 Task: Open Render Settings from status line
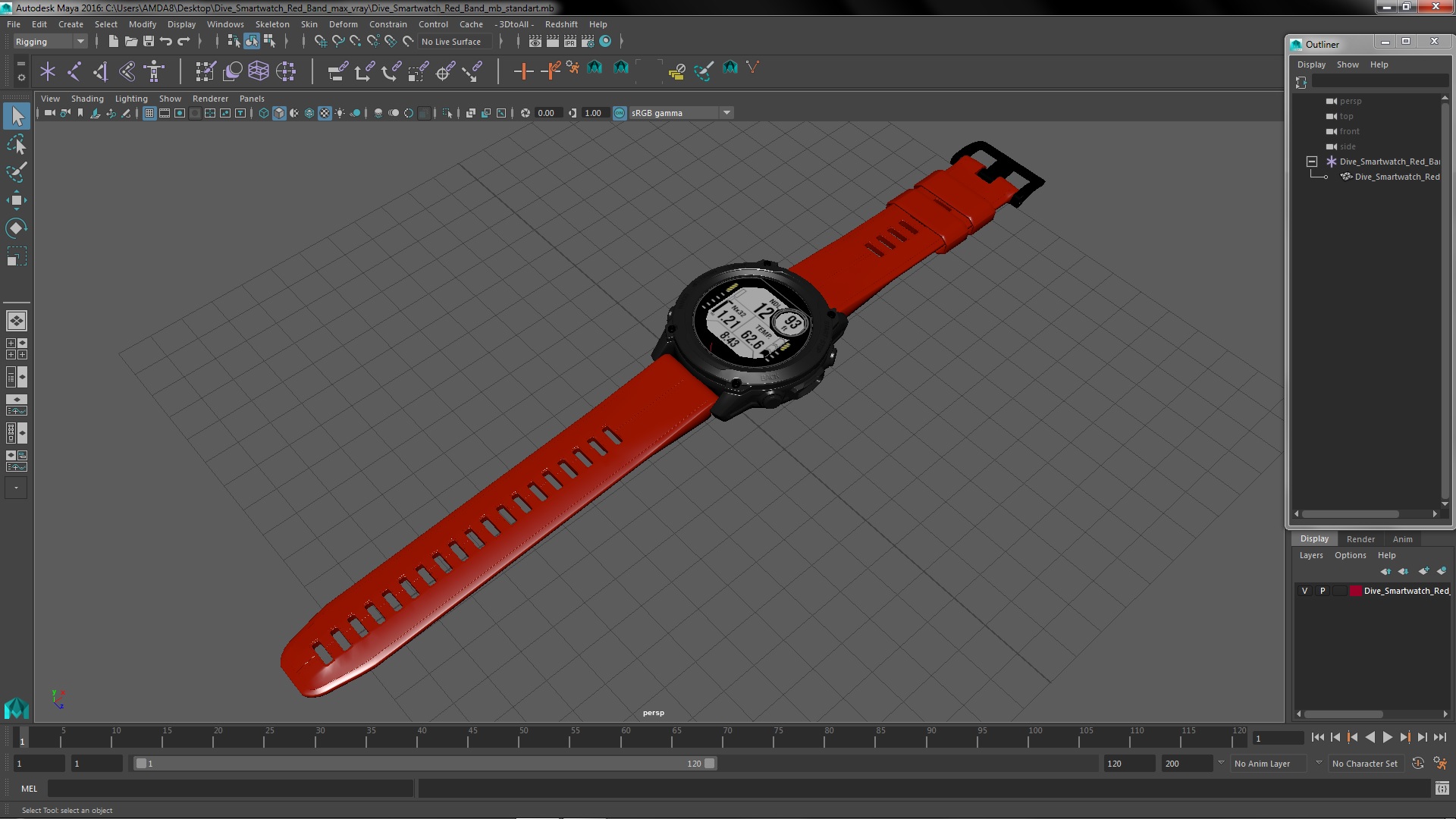[588, 42]
